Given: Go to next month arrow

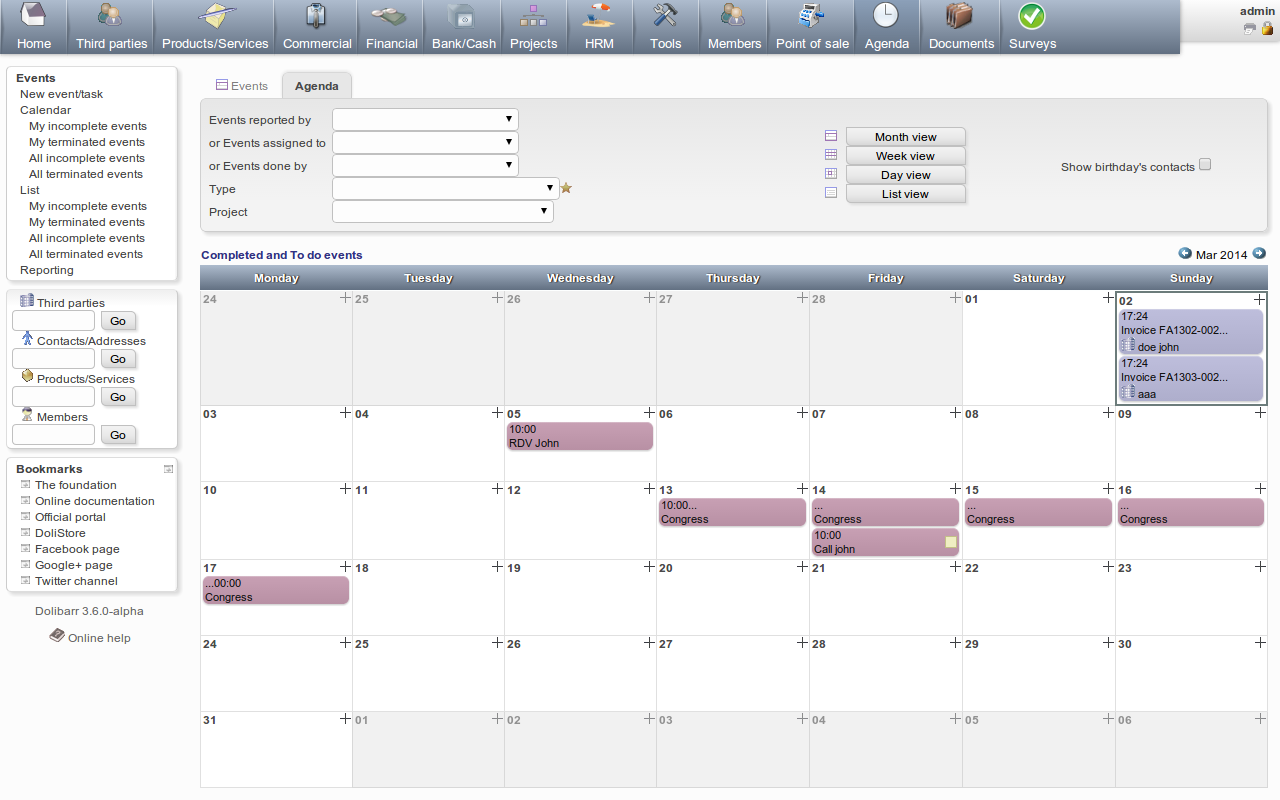Looking at the screenshot, I should [x=1259, y=254].
